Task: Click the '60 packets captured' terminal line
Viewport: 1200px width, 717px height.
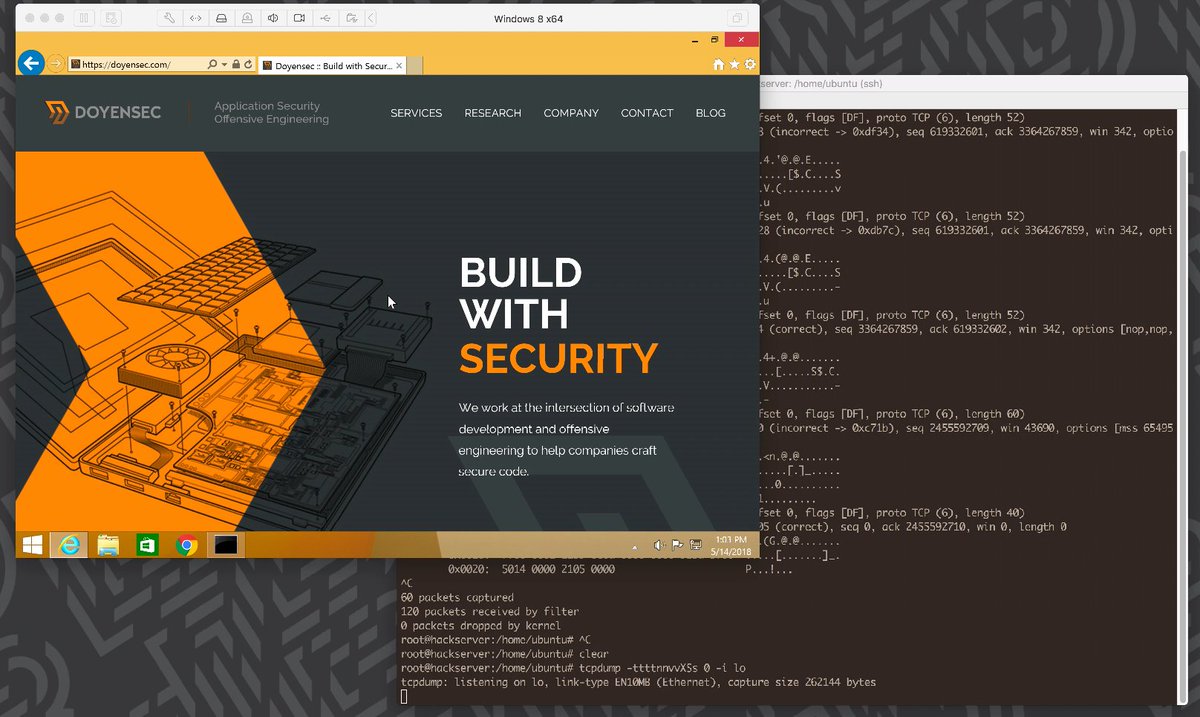Action: click(x=457, y=597)
